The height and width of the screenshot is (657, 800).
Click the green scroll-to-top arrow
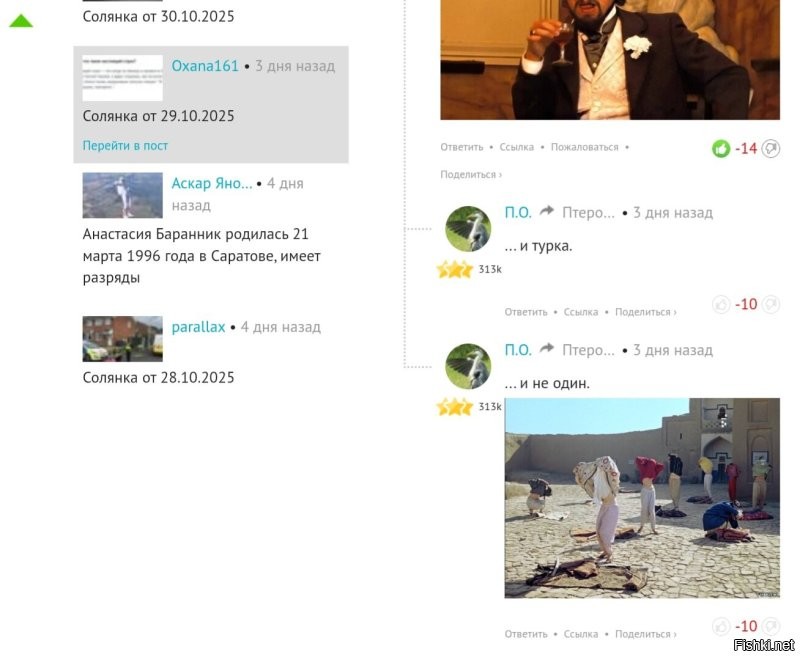click(21, 21)
